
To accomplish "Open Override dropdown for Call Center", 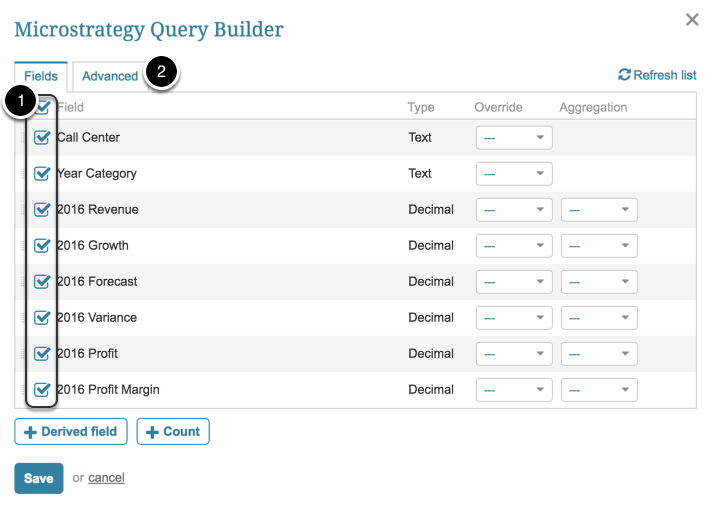I will pyautogui.click(x=514, y=138).
